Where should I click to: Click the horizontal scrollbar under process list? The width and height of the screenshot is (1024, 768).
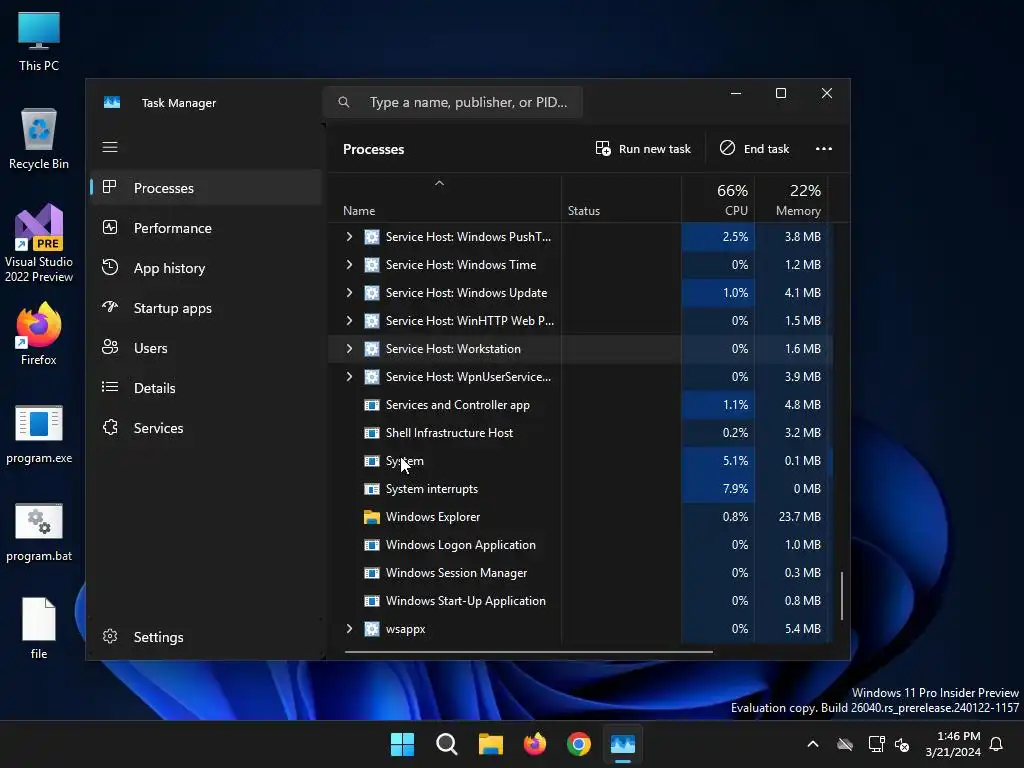[x=528, y=651]
